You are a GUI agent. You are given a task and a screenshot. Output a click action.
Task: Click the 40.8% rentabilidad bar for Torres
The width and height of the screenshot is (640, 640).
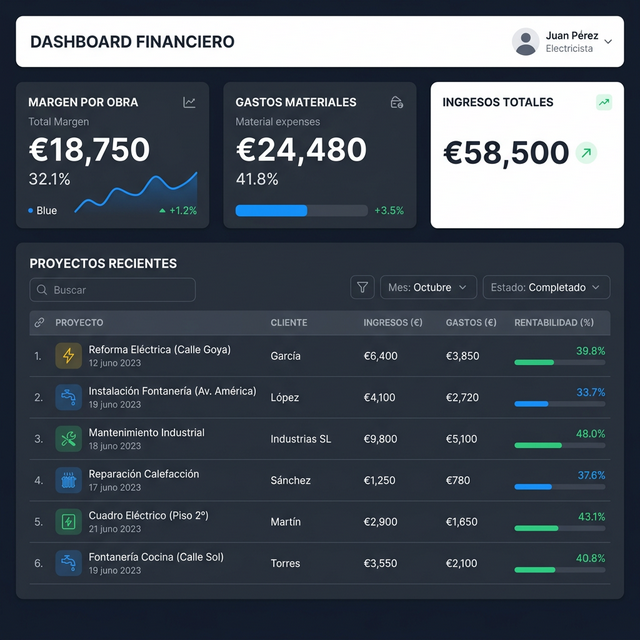click(560, 570)
